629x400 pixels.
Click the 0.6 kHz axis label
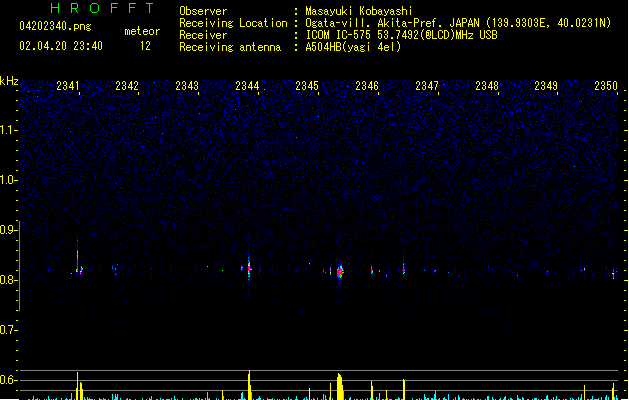coord(8,380)
